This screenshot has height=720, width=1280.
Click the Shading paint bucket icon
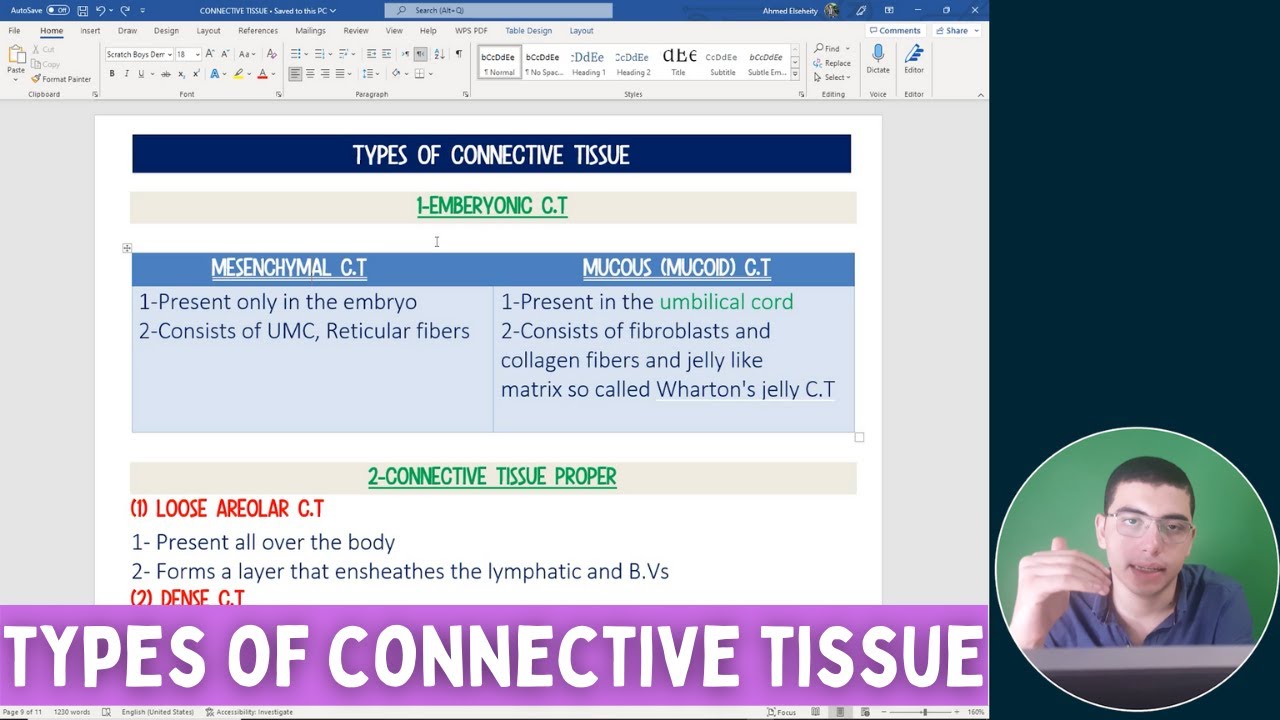point(396,74)
